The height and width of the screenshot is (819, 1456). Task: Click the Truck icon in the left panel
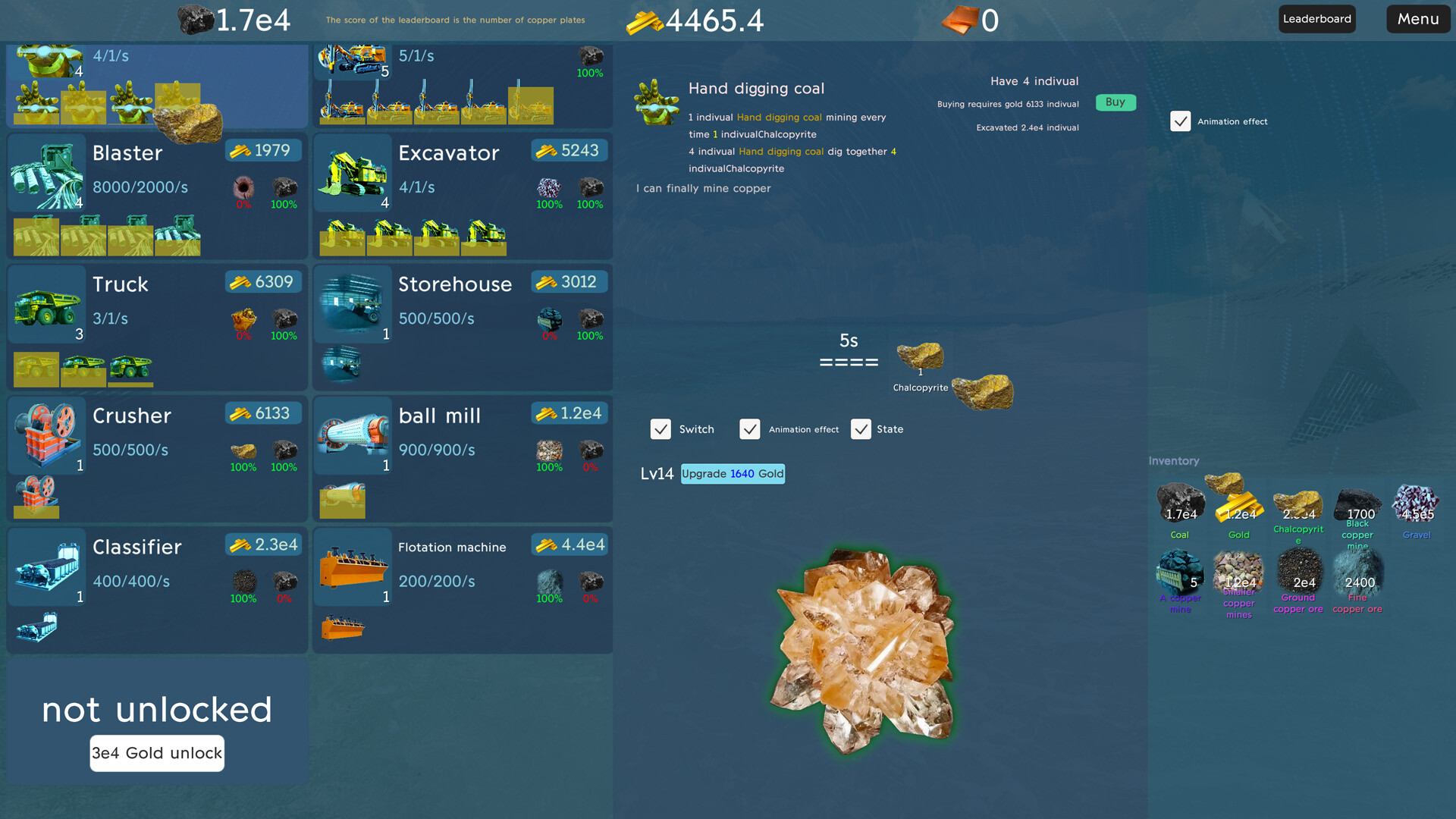pyautogui.click(x=45, y=303)
